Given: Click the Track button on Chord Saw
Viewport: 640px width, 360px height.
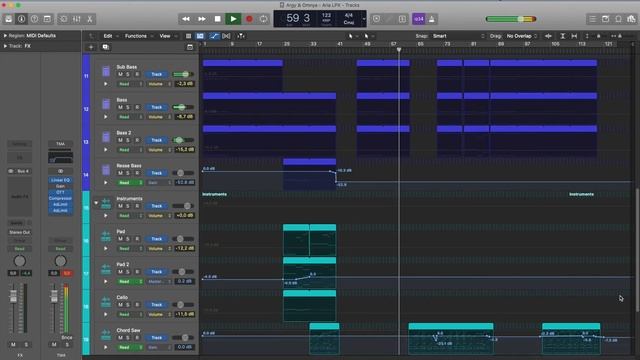Looking at the screenshot, I should point(157,338).
